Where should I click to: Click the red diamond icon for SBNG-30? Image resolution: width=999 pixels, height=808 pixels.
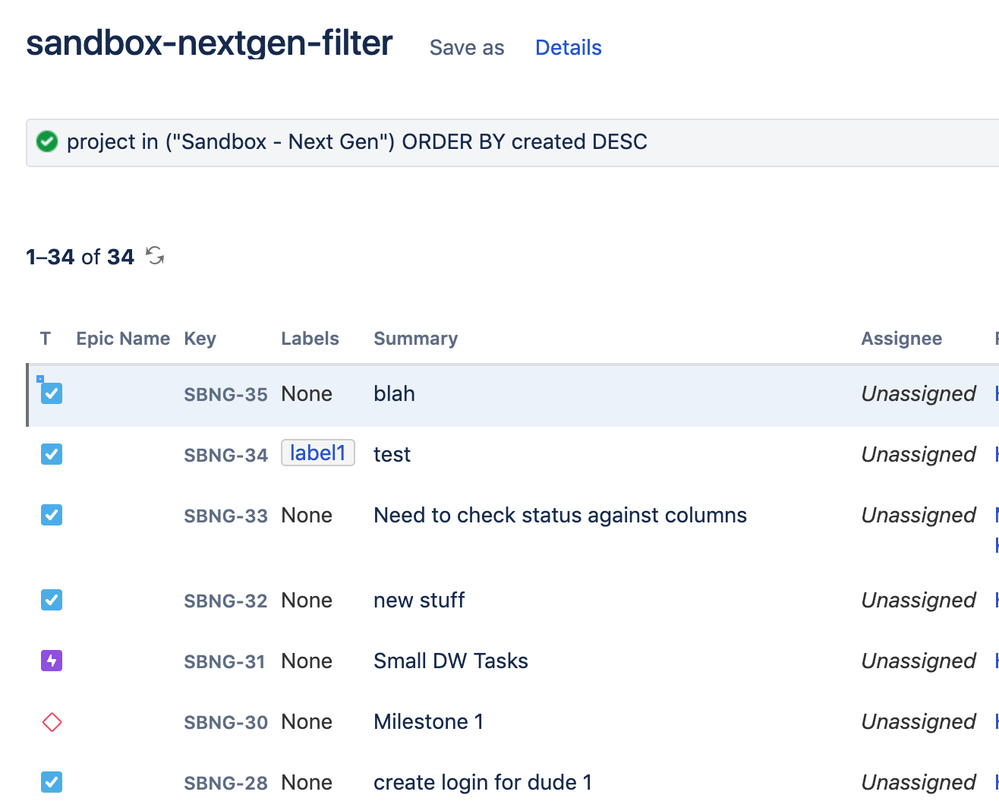pos(52,722)
